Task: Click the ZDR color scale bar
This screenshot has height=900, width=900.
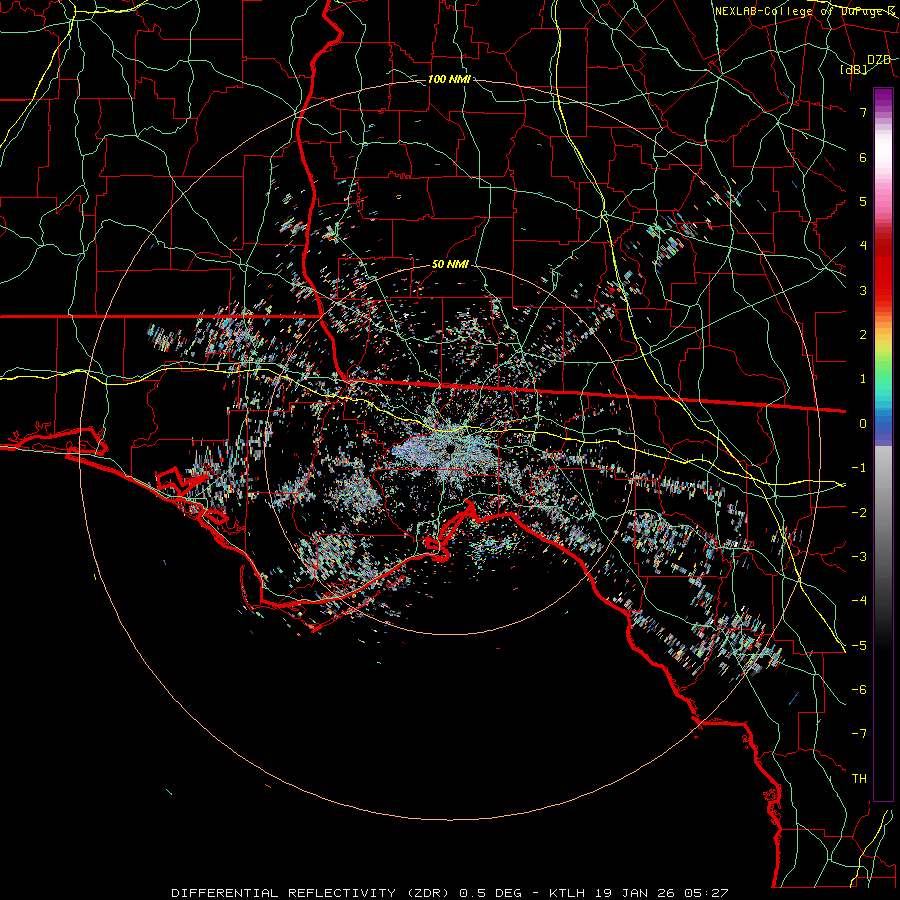Action: (883, 444)
